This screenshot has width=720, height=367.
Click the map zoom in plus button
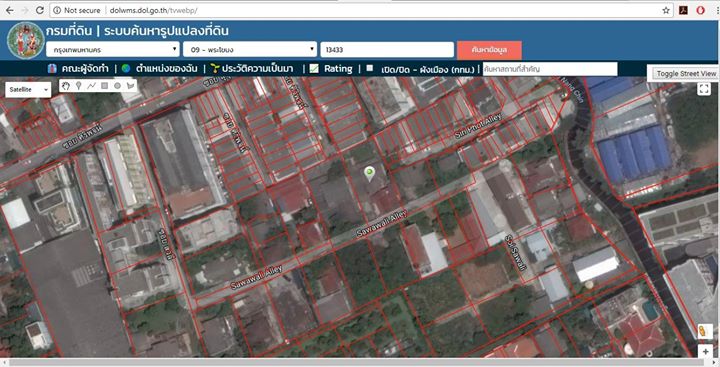point(705,352)
